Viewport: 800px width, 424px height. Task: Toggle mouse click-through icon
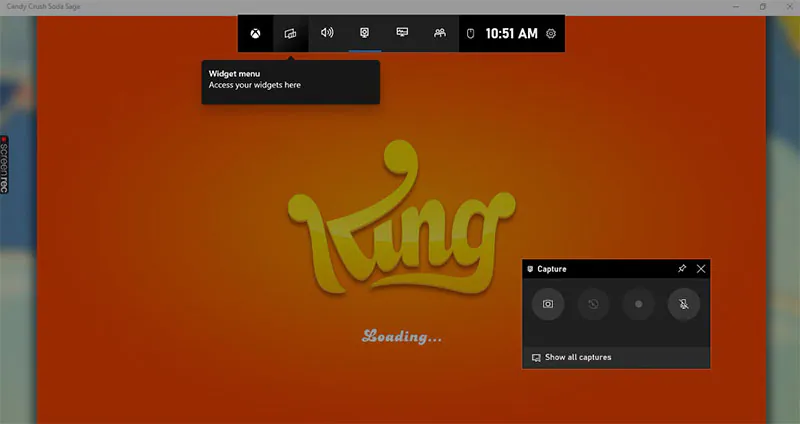(x=471, y=34)
